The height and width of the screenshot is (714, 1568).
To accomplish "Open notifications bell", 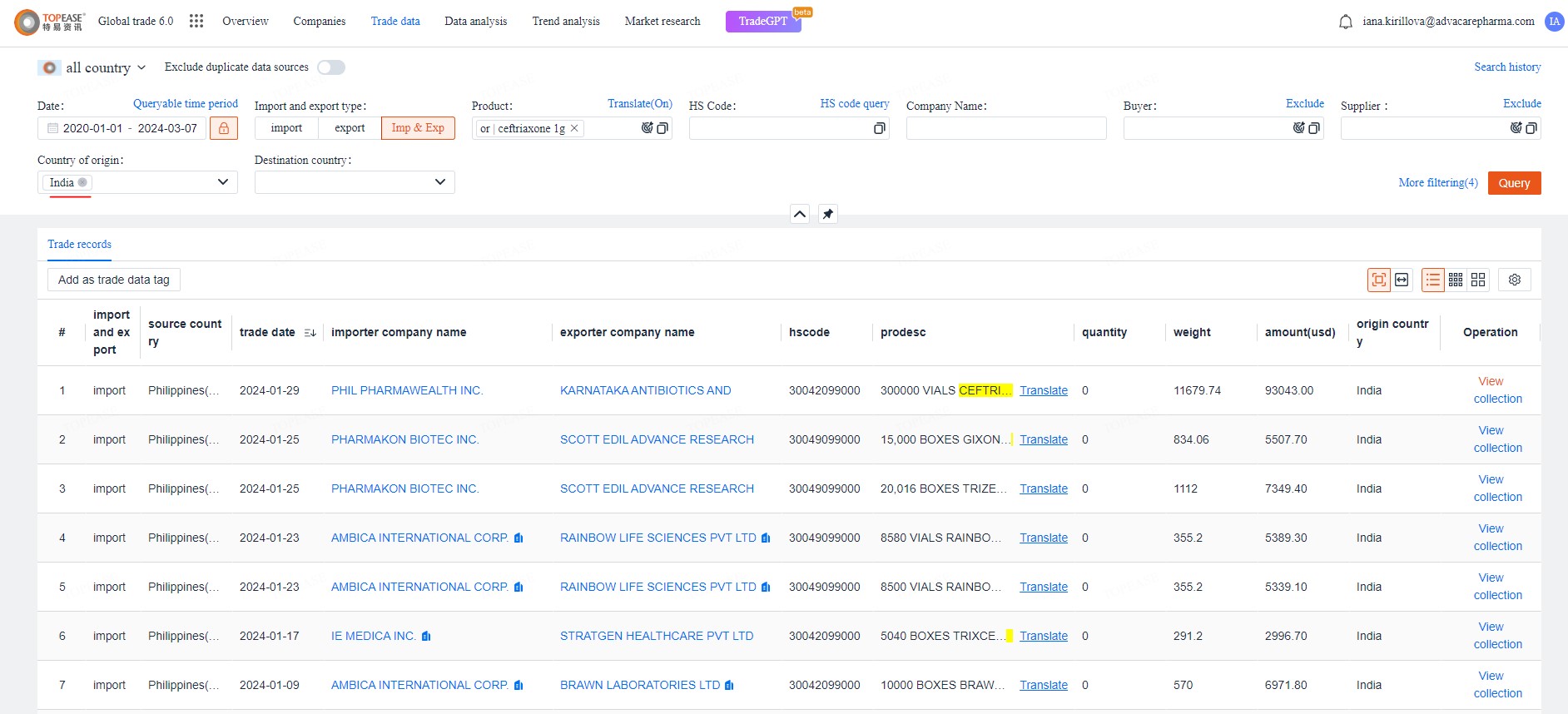I will click(x=1345, y=22).
